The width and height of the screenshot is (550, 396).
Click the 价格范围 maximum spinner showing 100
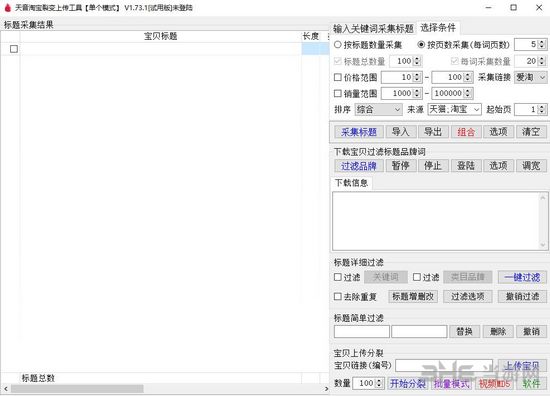452,77
